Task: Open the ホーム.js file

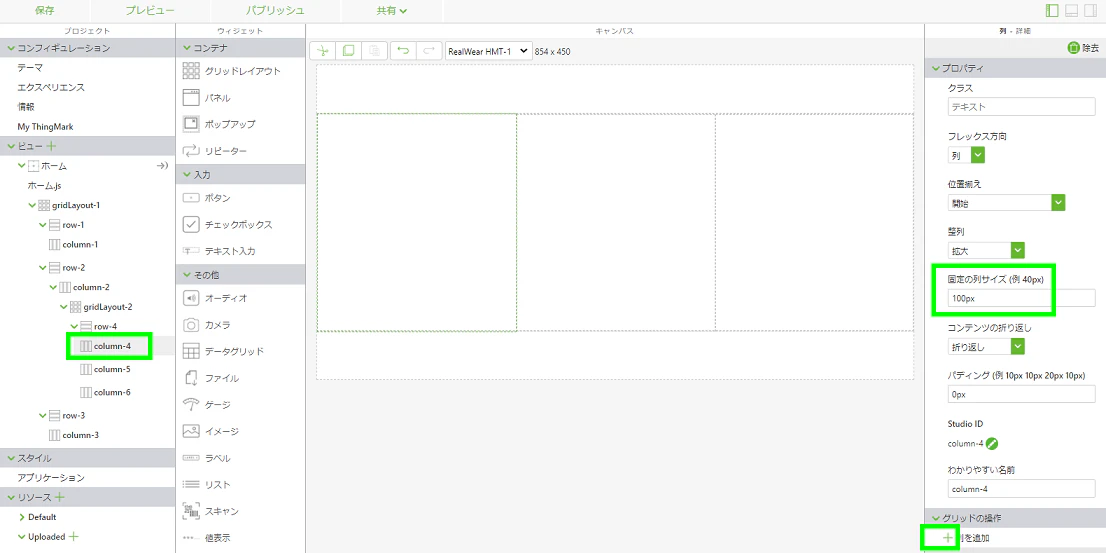Action: pos(44,186)
